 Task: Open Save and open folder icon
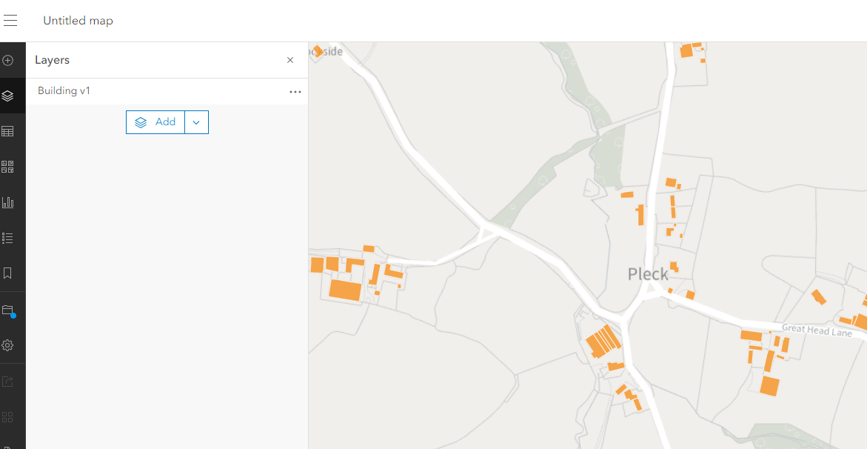pyautogui.click(x=8, y=310)
